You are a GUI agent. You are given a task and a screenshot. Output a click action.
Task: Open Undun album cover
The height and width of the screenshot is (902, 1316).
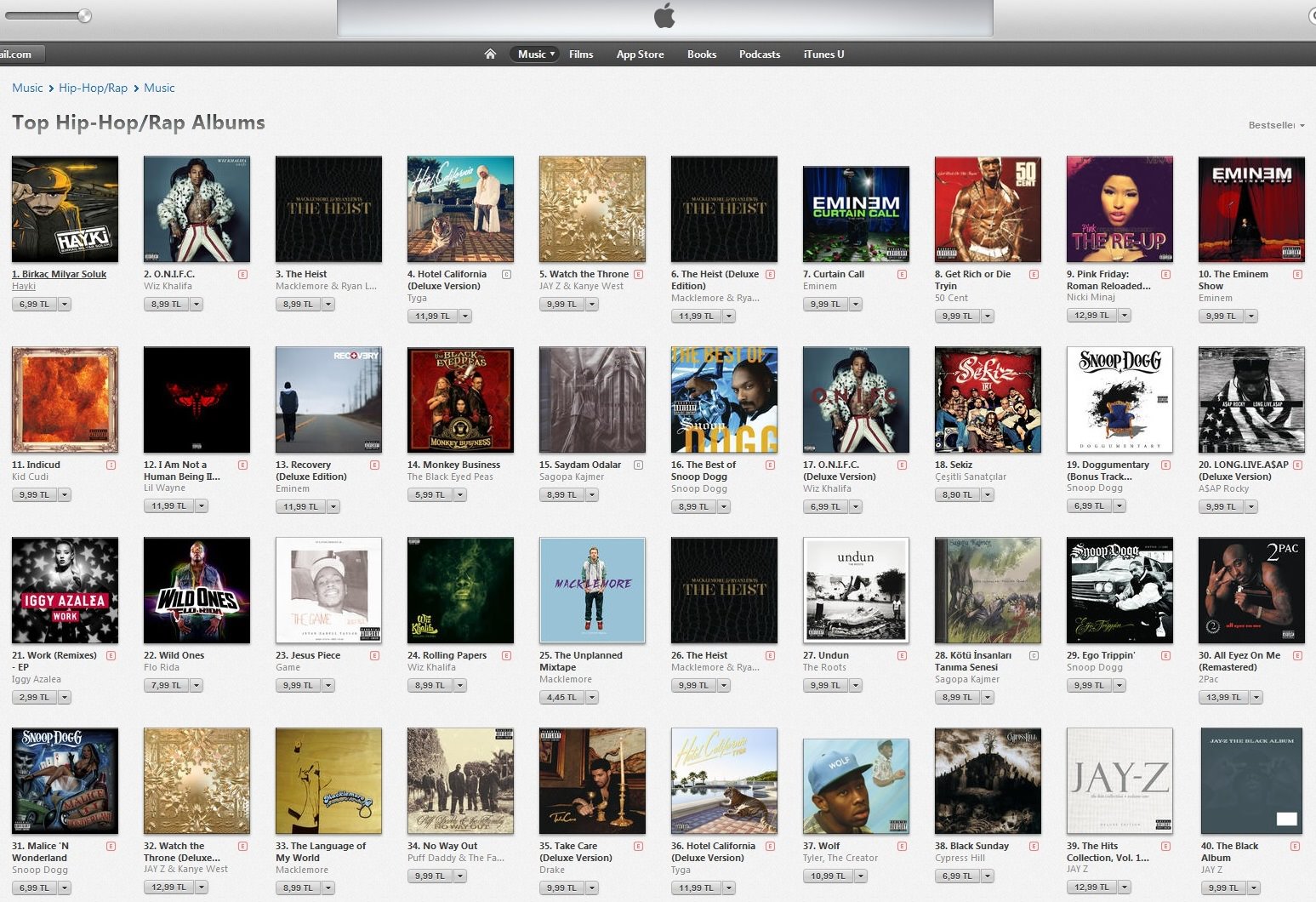(856, 591)
